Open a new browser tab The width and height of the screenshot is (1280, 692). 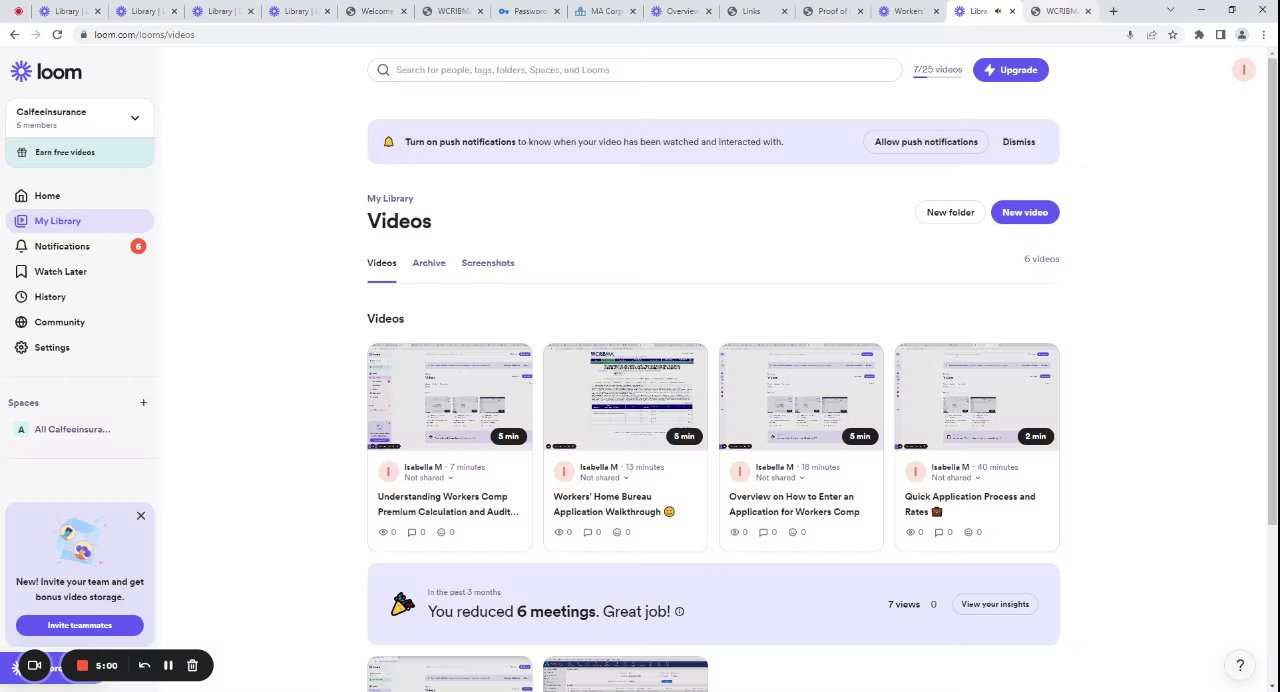click(x=1113, y=11)
